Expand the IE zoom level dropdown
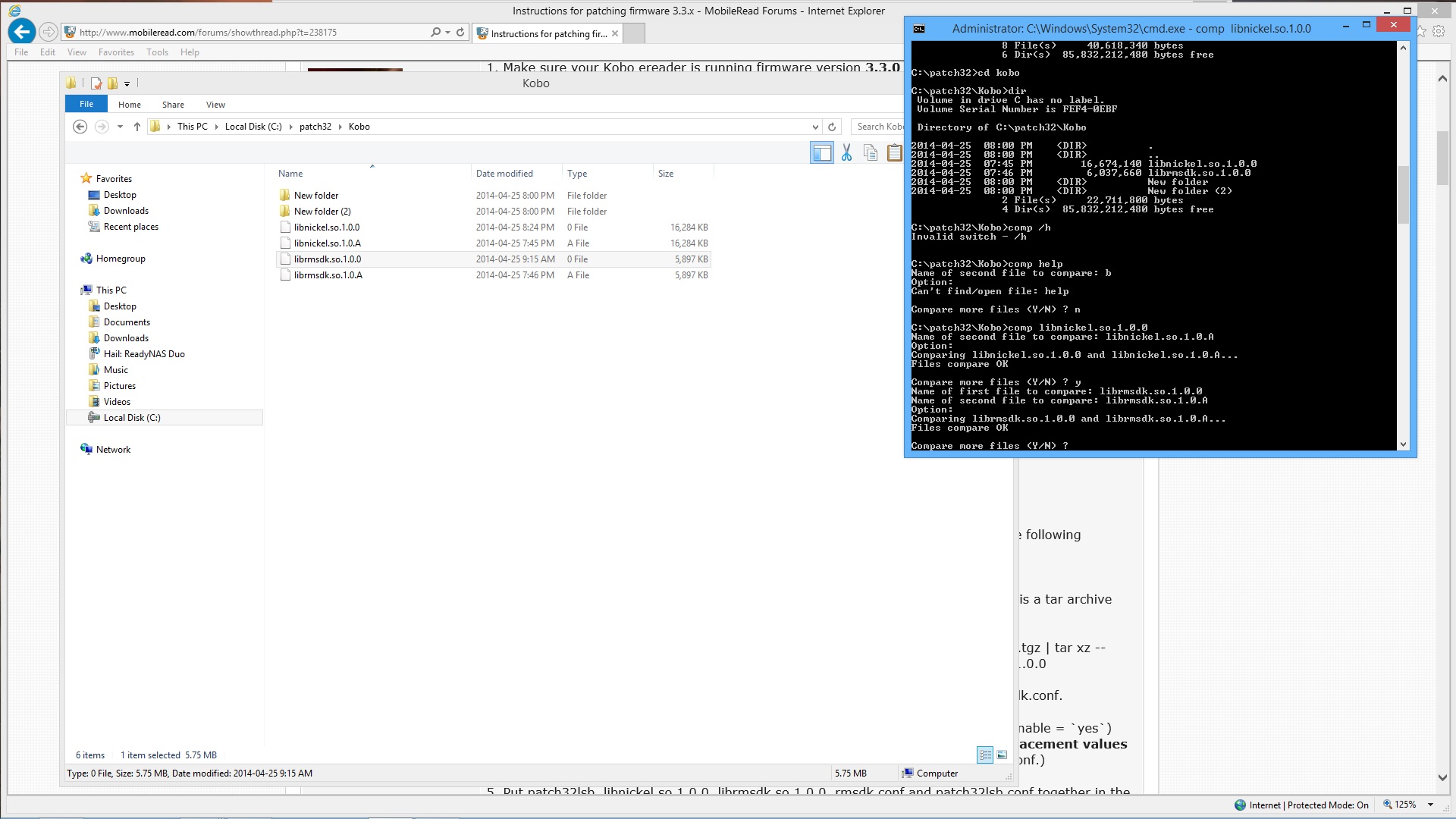Image resolution: width=1456 pixels, height=819 pixels. click(x=1430, y=805)
